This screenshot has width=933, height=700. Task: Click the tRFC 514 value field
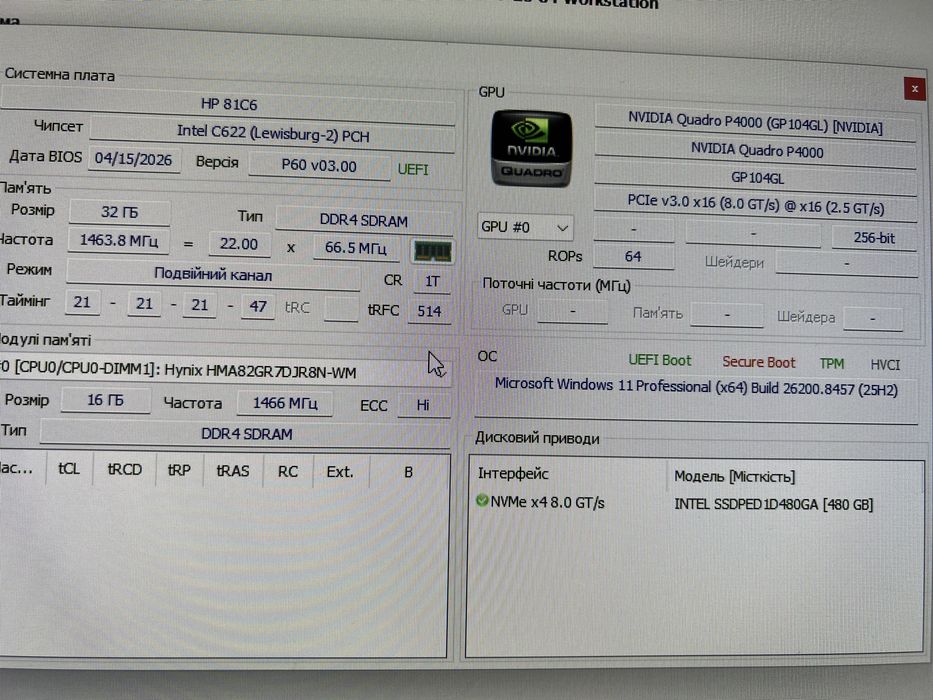(429, 311)
